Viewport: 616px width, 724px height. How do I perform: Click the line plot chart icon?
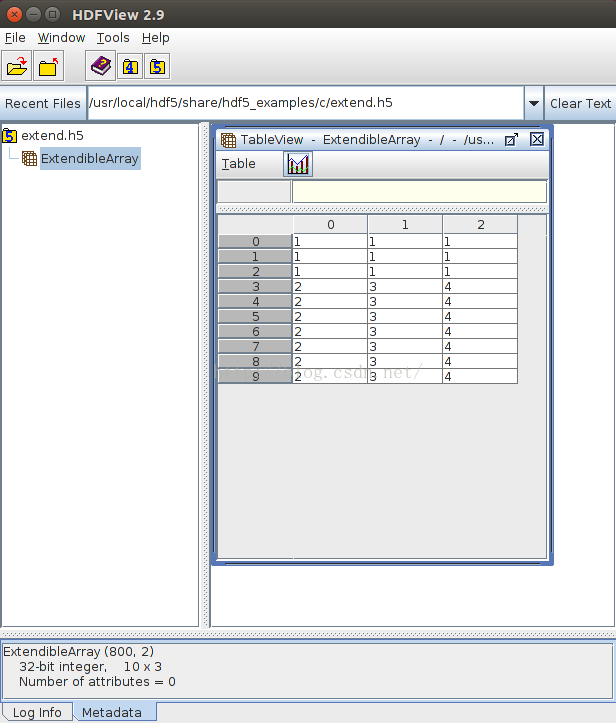[298, 164]
